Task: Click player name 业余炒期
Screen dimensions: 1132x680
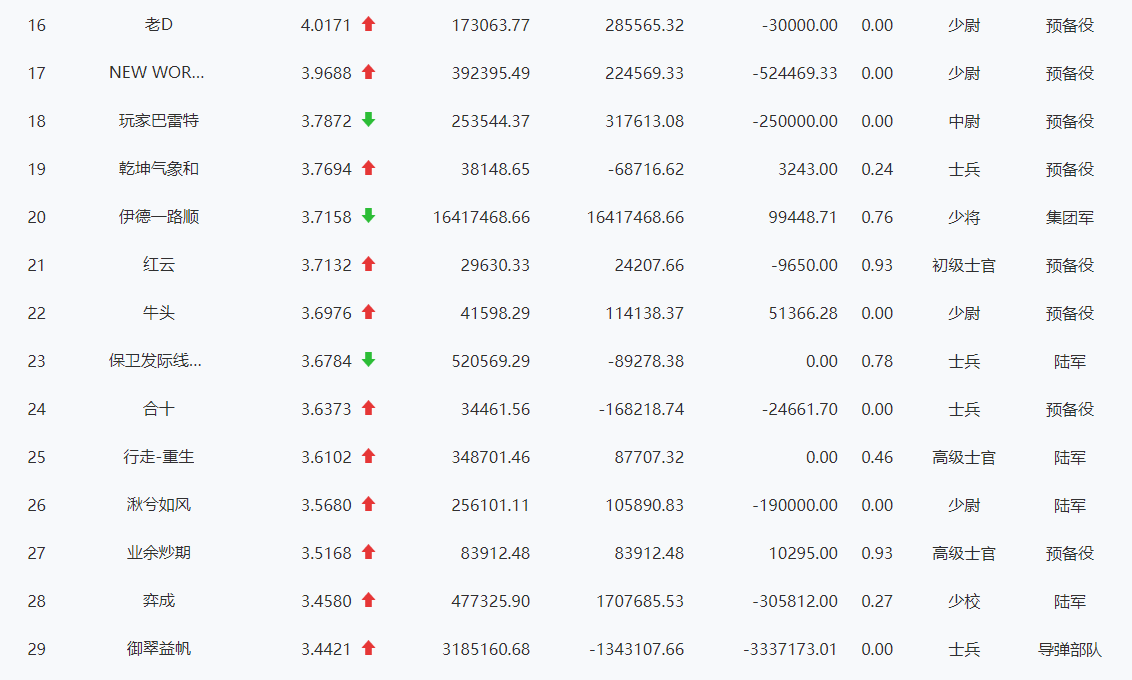Action: (x=158, y=553)
